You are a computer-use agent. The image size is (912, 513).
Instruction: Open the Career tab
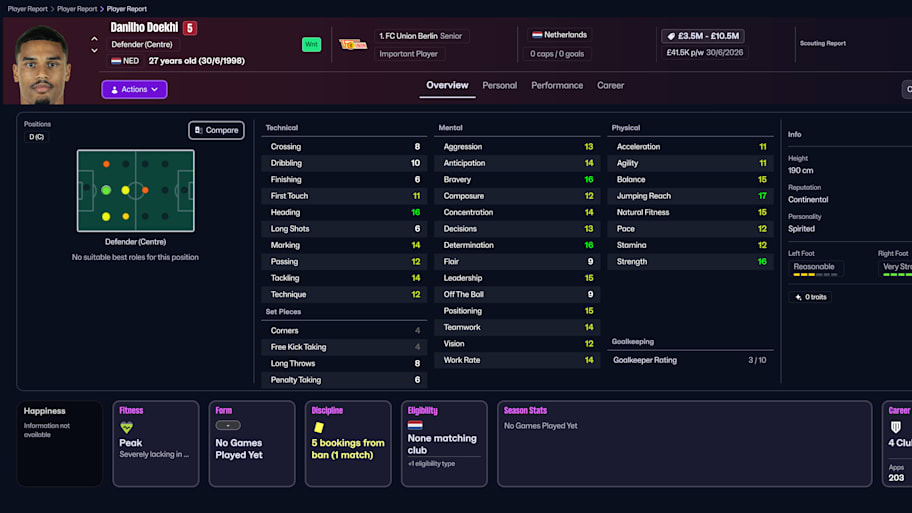pyautogui.click(x=610, y=86)
